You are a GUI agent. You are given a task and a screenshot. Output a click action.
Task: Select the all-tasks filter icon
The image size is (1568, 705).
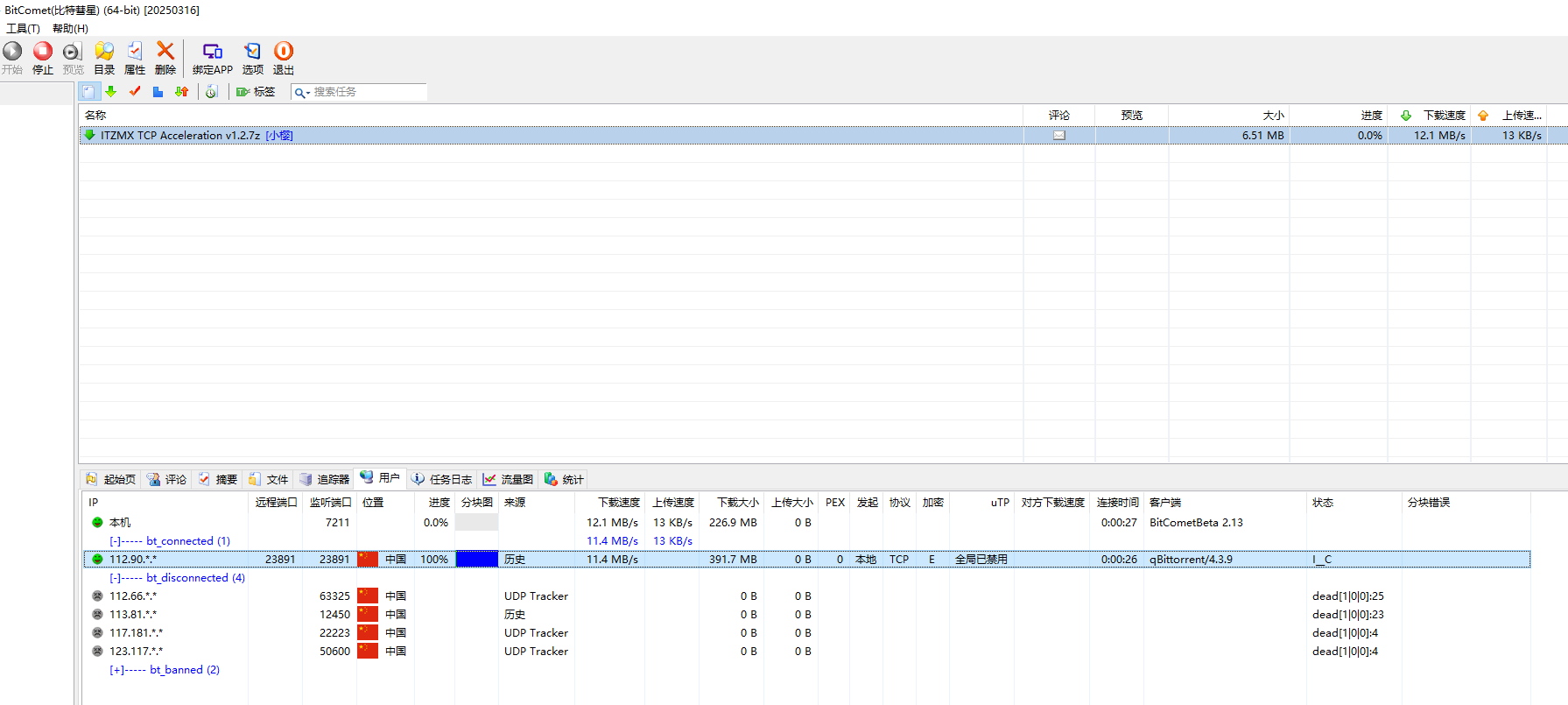coord(88,91)
